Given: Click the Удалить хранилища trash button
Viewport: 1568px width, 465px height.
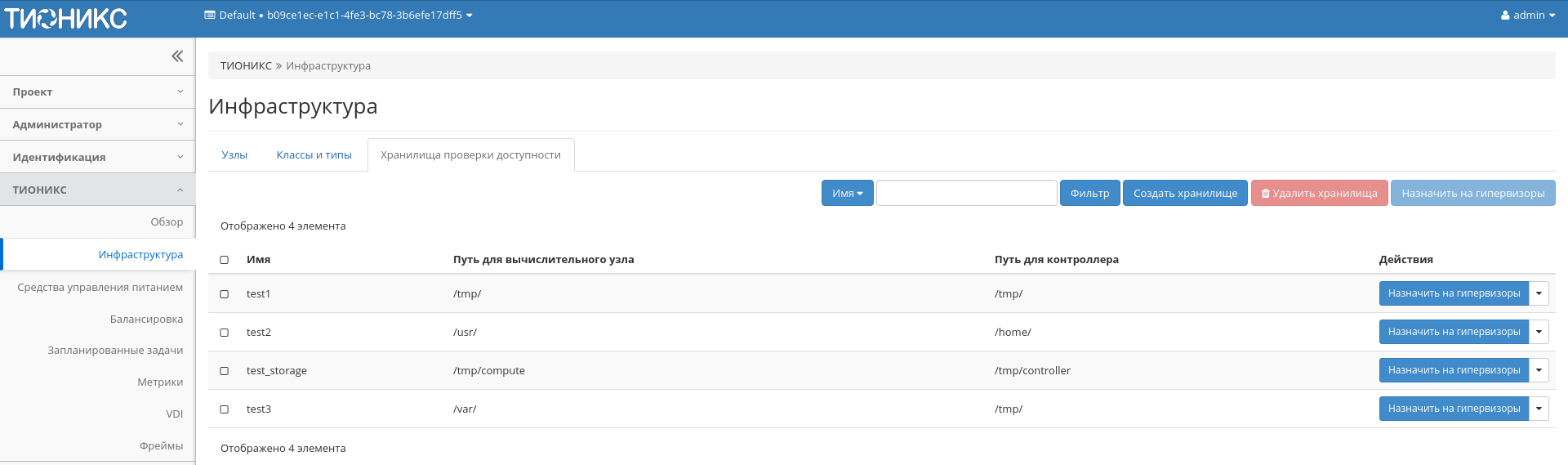Looking at the screenshot, I should pos(1319,194).
